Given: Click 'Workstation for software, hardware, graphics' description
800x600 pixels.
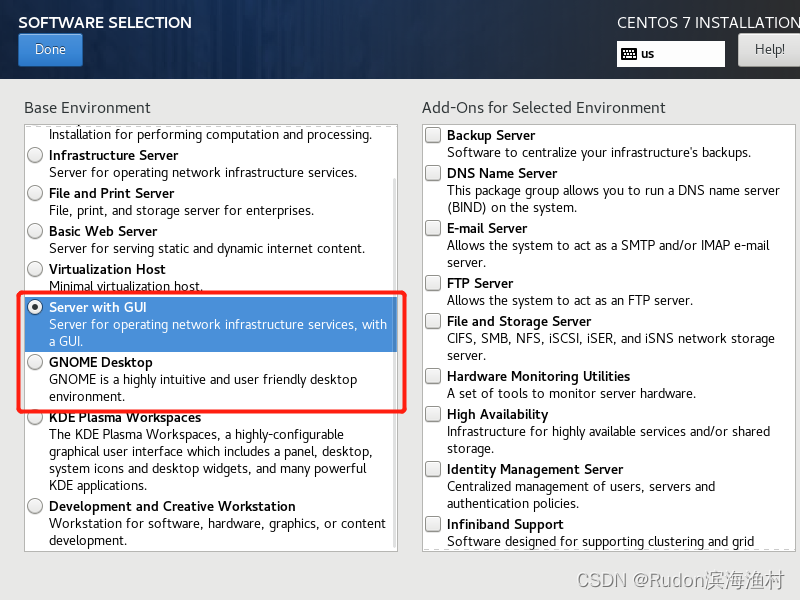Looking at the screenshot, I should [x=217, y=532].
